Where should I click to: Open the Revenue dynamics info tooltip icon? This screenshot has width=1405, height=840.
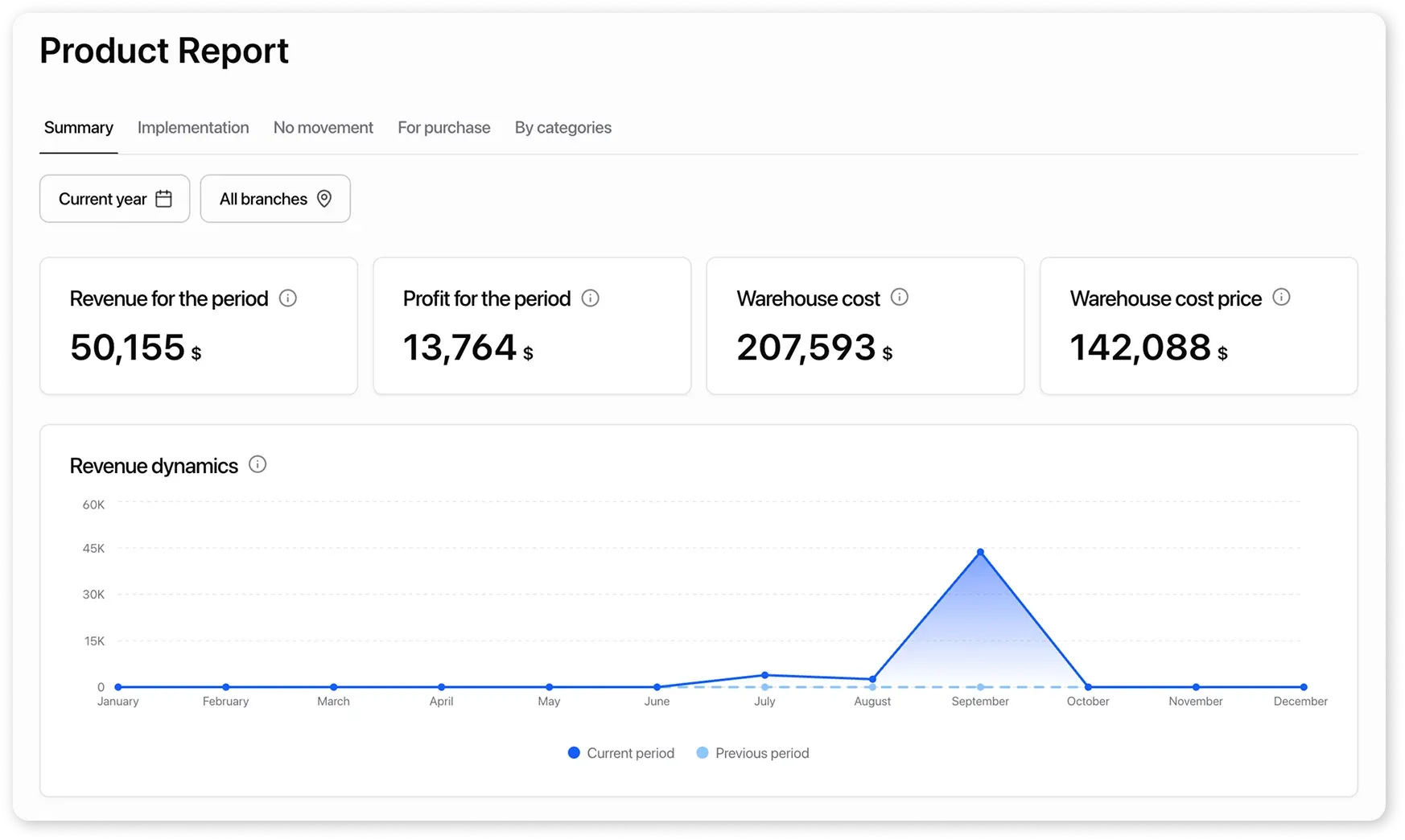258,464
